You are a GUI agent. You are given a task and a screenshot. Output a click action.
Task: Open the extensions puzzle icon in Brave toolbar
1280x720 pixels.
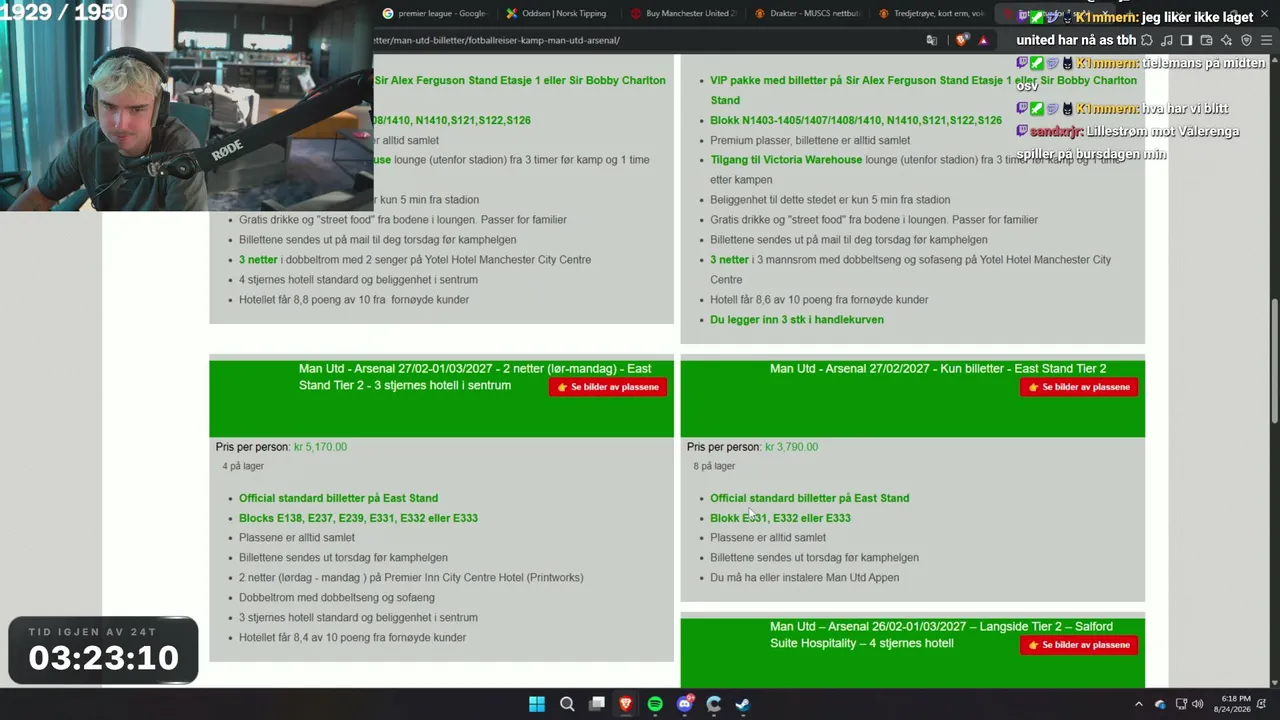[x=1146, y=40]
